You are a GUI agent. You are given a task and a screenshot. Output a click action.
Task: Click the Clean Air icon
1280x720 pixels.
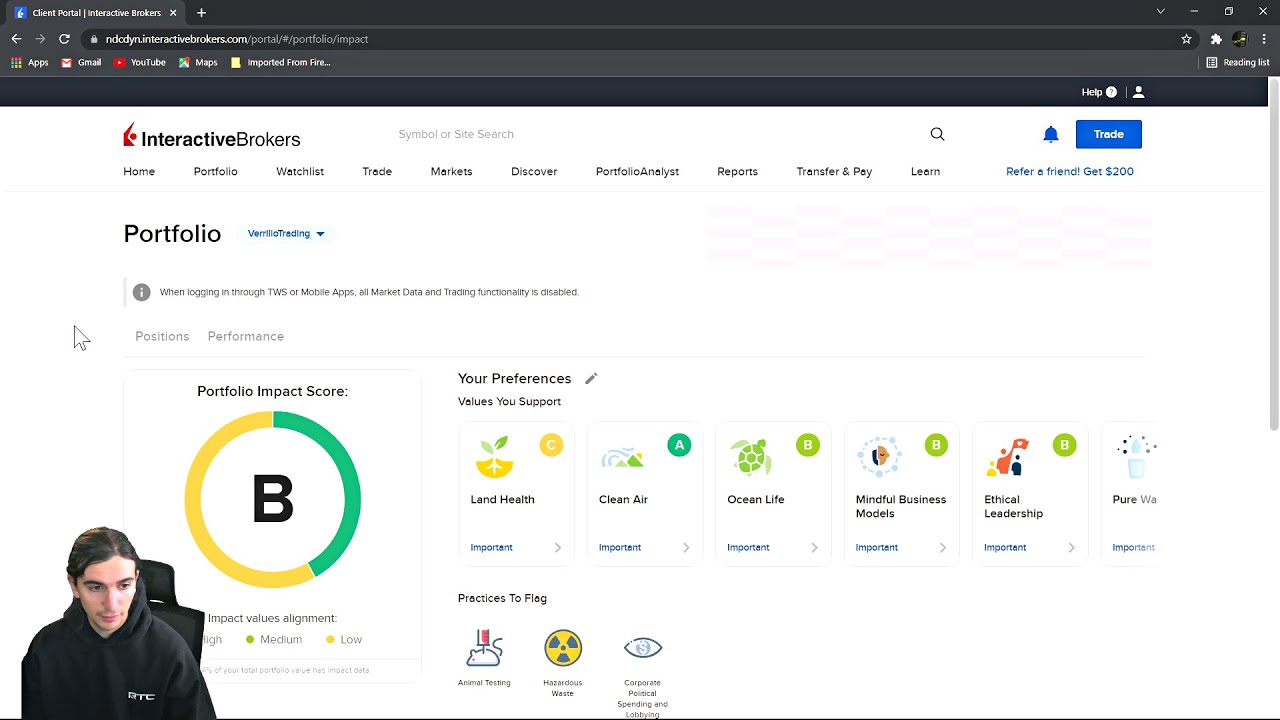click(x=622, y=458)
